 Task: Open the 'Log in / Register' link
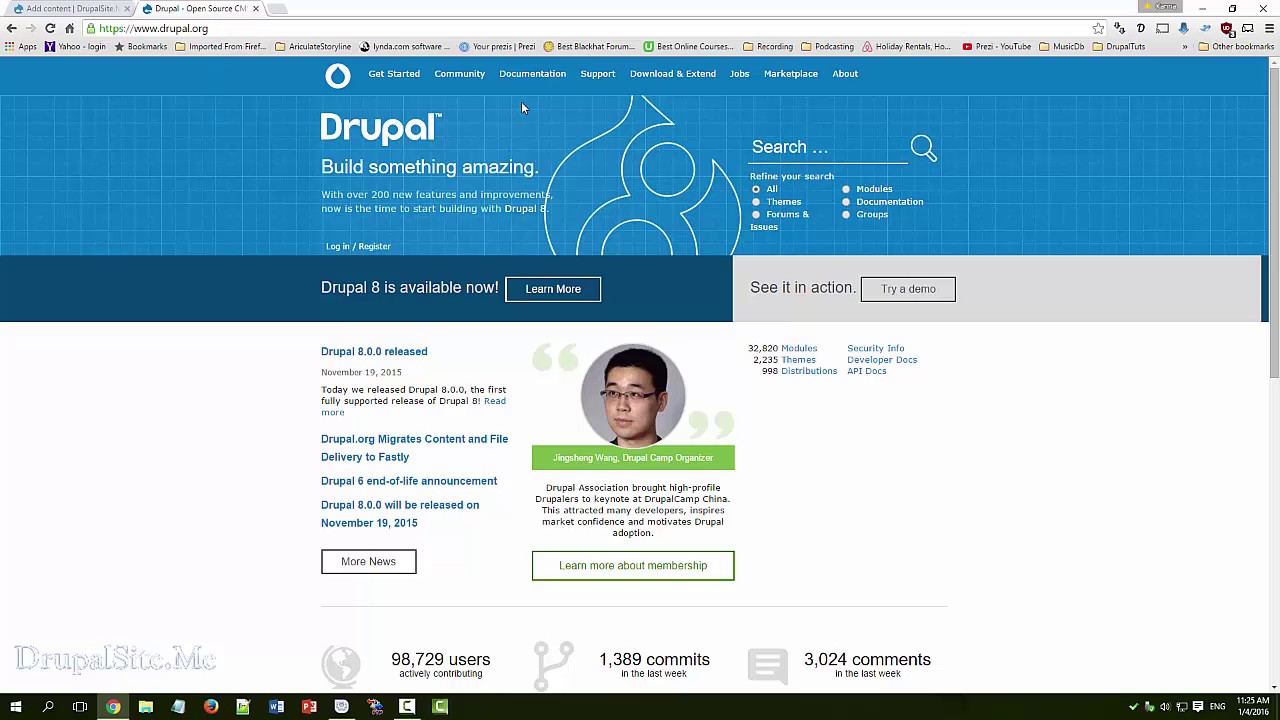click(358, 246)
